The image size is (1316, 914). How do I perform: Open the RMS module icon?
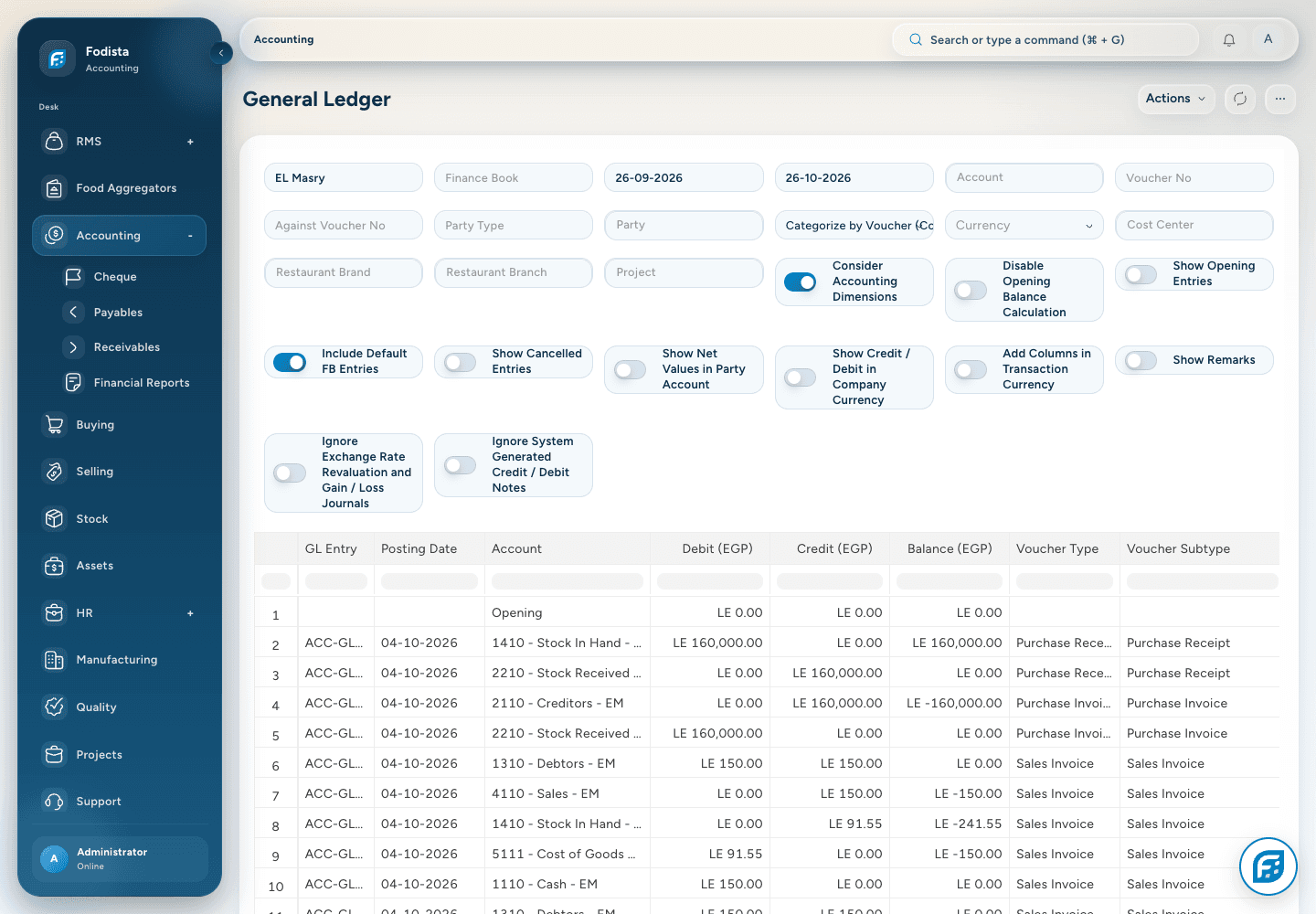point(54,142)
